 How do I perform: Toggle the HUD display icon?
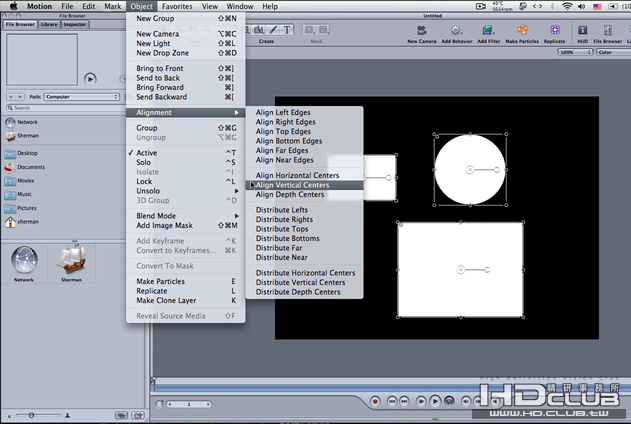(582, 31)
